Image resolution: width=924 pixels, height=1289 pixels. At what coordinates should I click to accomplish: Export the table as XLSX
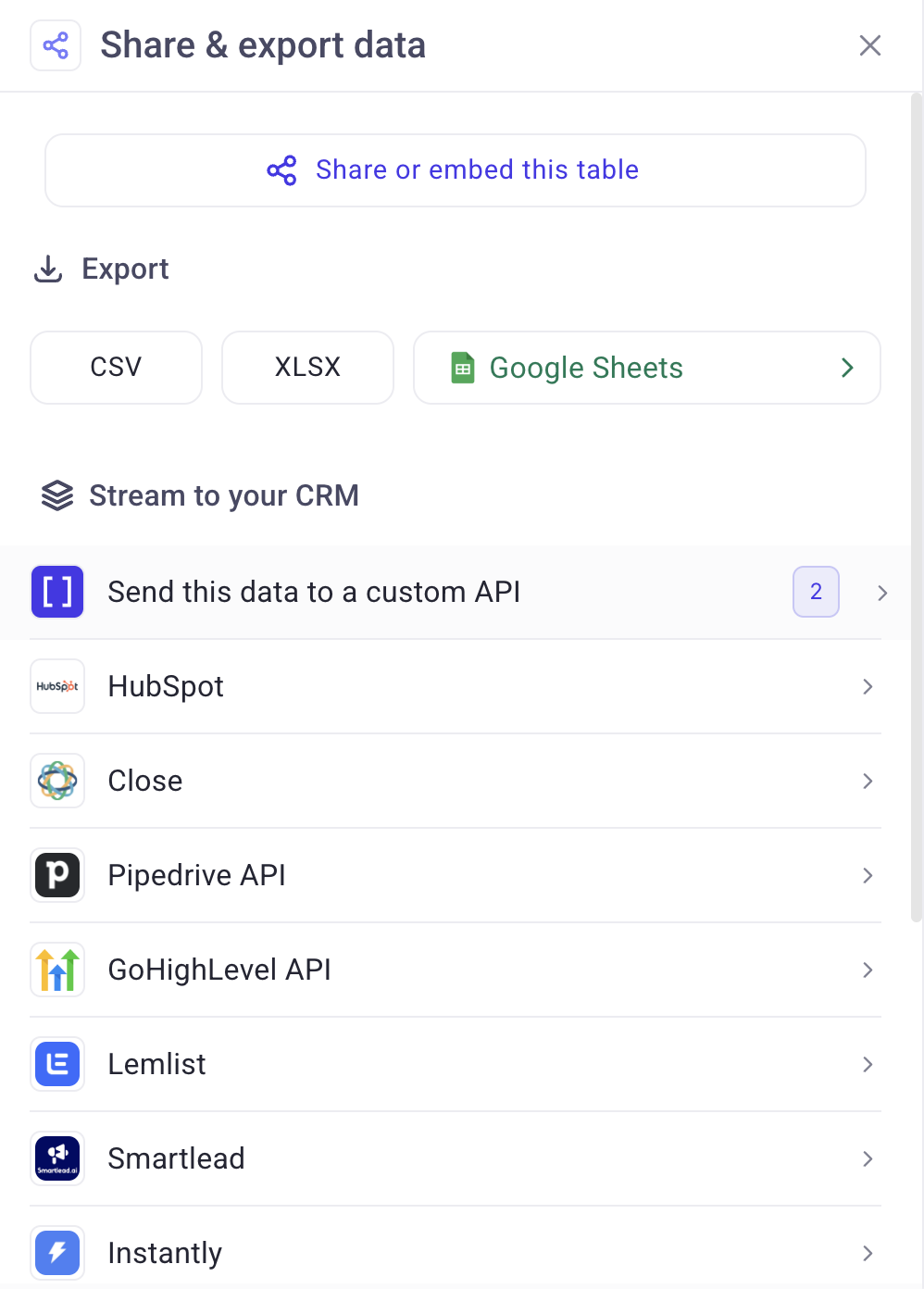[x=307, y=368]
